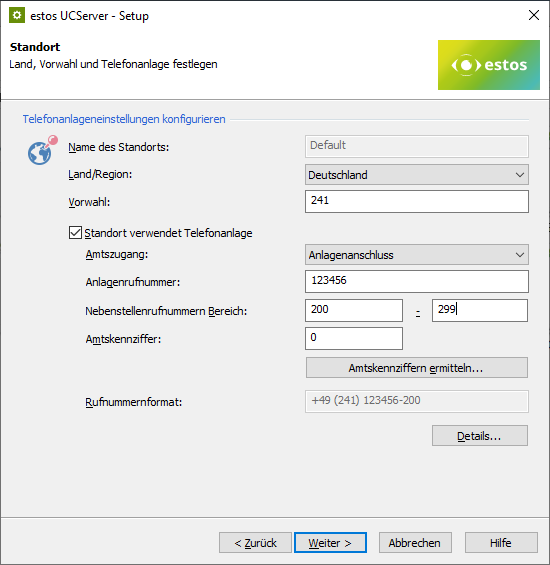Screen dimensions: 550x565
Task: Open the Land/Region dropdown showing Deutschland
Action: 417,175
